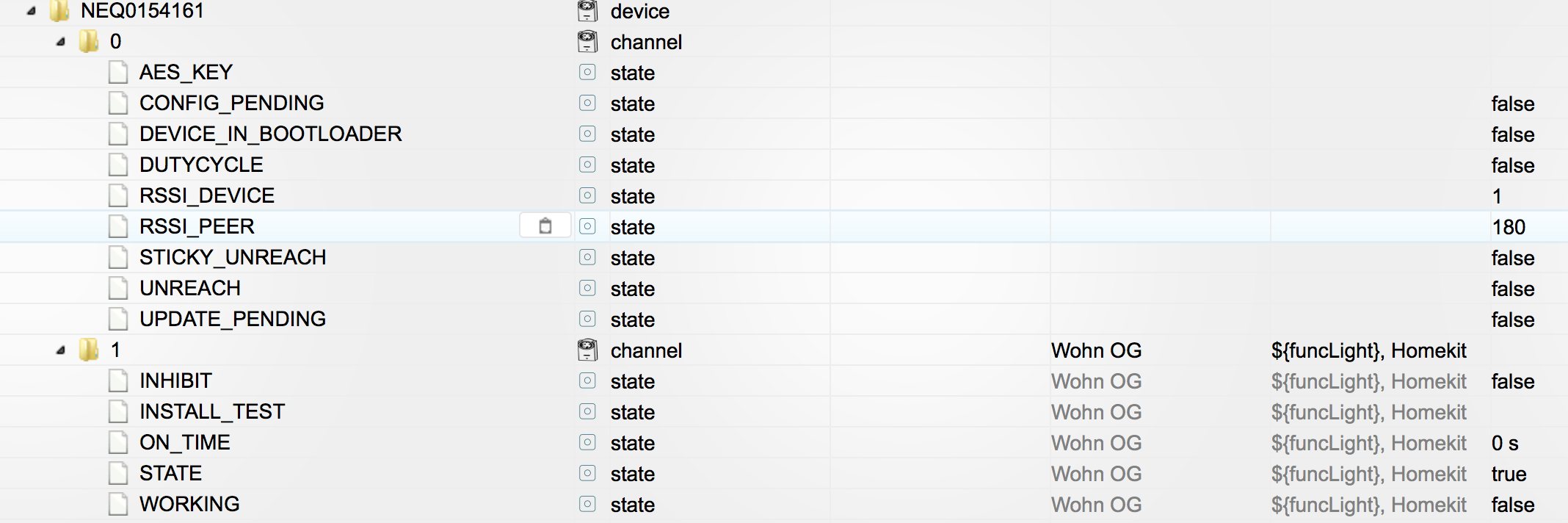Click the Wohn OG room of channel 1
This screenshot has height=523, width=1568.
point(1096,350)
